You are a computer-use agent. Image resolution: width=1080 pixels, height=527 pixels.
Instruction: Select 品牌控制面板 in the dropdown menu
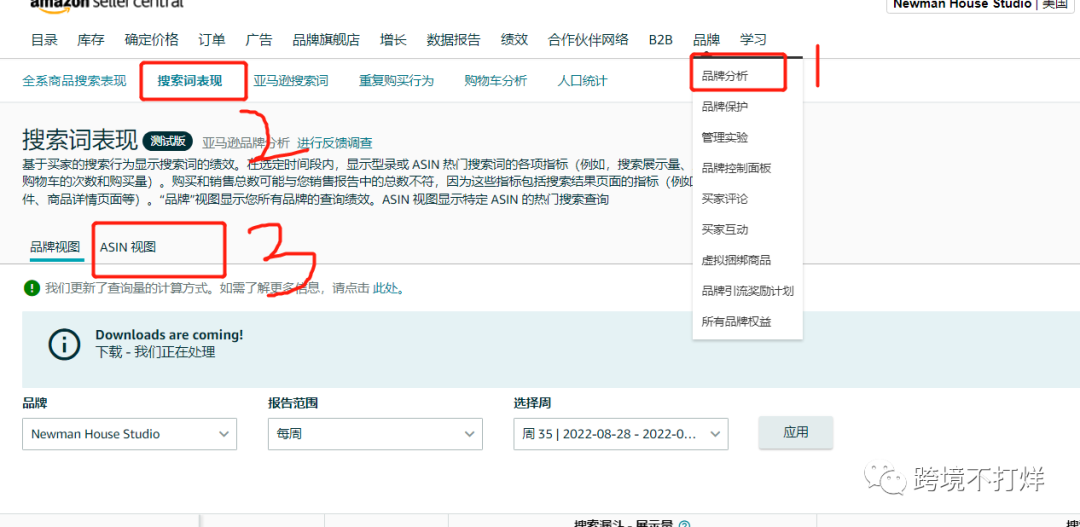(736, 168)
